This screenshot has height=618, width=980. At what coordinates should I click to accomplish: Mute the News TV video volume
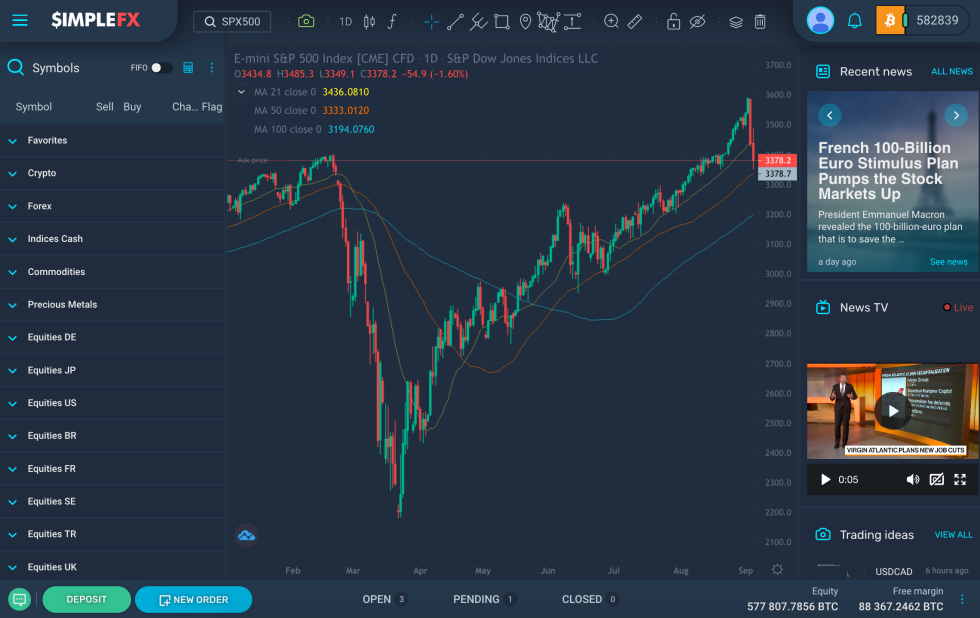[x=912, y=479]
